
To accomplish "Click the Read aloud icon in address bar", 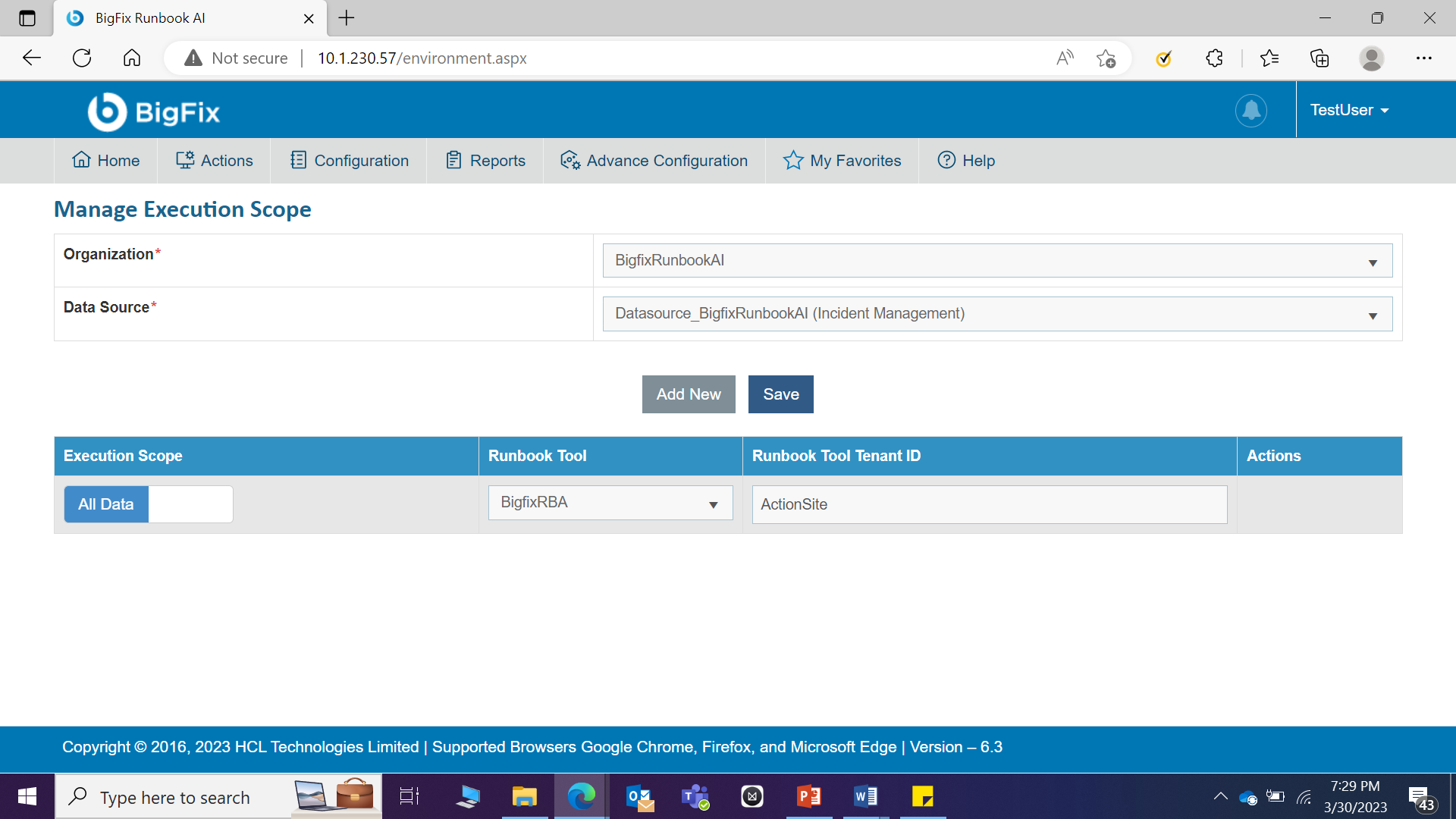I will pyautogui.click(x=1065, y=58).
